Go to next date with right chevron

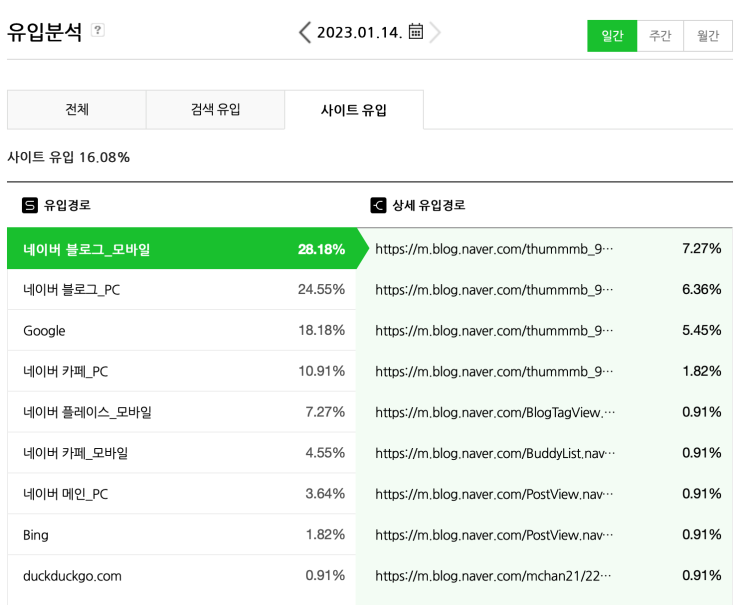[435, 32]
